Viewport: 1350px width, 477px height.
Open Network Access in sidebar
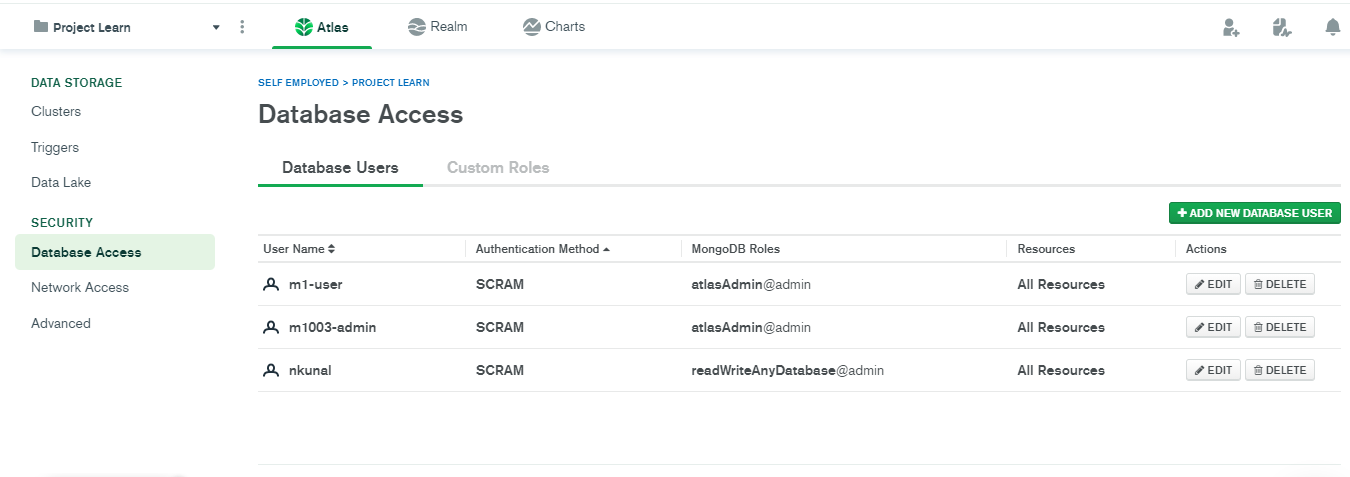[x=80, y=288]
